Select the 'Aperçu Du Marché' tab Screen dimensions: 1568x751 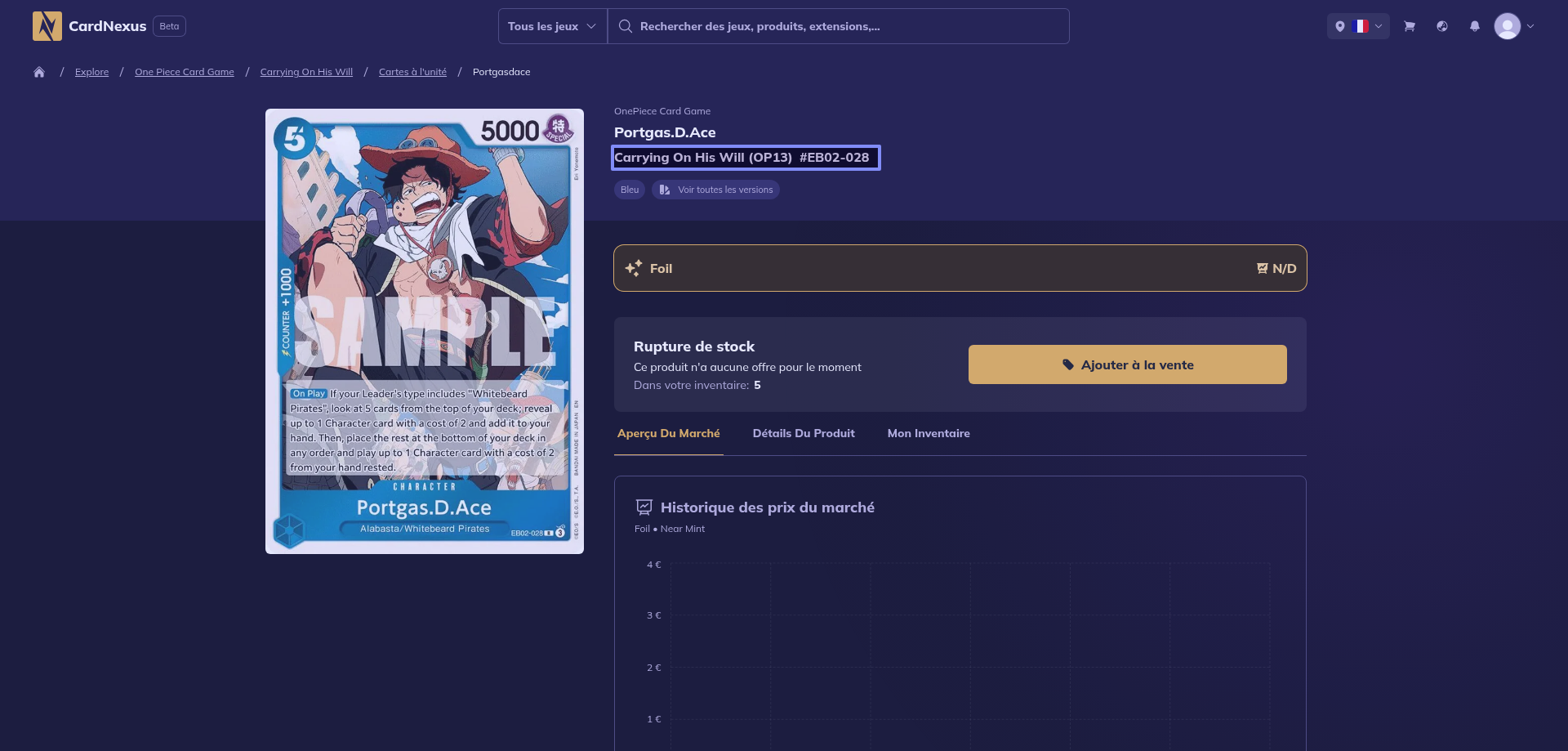pos(668,433)
